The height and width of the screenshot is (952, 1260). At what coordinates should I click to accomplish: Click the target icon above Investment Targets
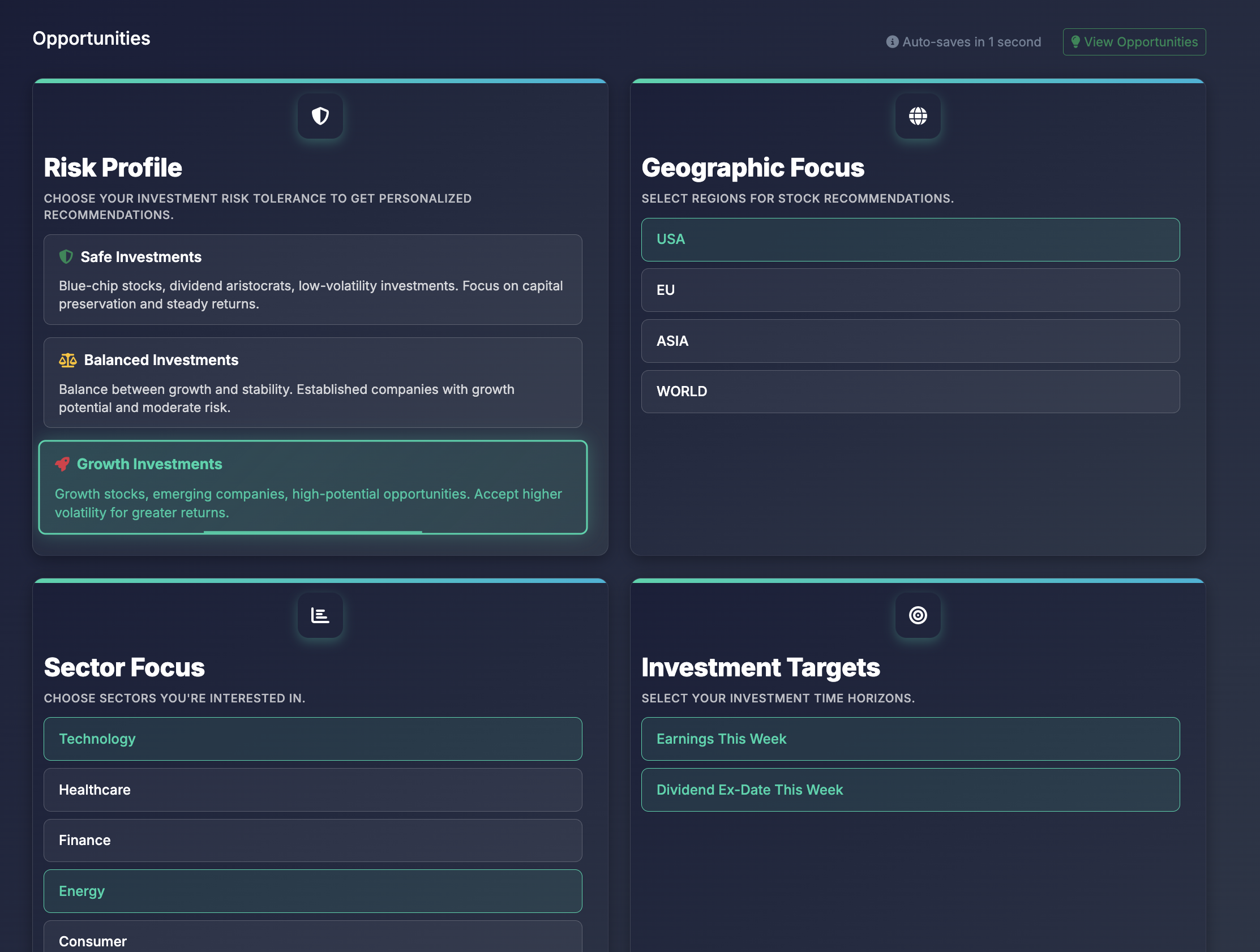click(x=917, y=615)
